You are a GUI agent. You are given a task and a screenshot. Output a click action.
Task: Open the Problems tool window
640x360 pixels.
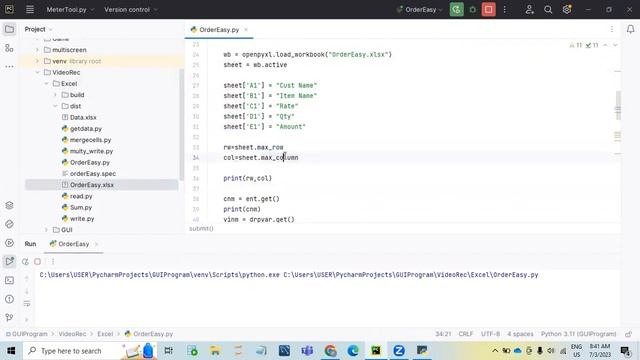click(x=9, y=299)
